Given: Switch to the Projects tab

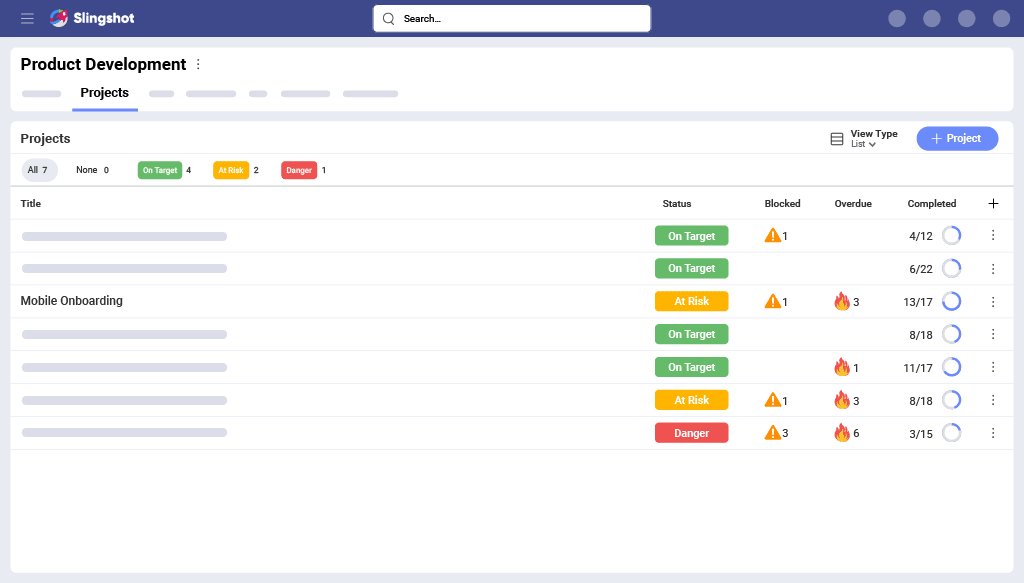Looking at the screenshot, I should click(104, 93).
